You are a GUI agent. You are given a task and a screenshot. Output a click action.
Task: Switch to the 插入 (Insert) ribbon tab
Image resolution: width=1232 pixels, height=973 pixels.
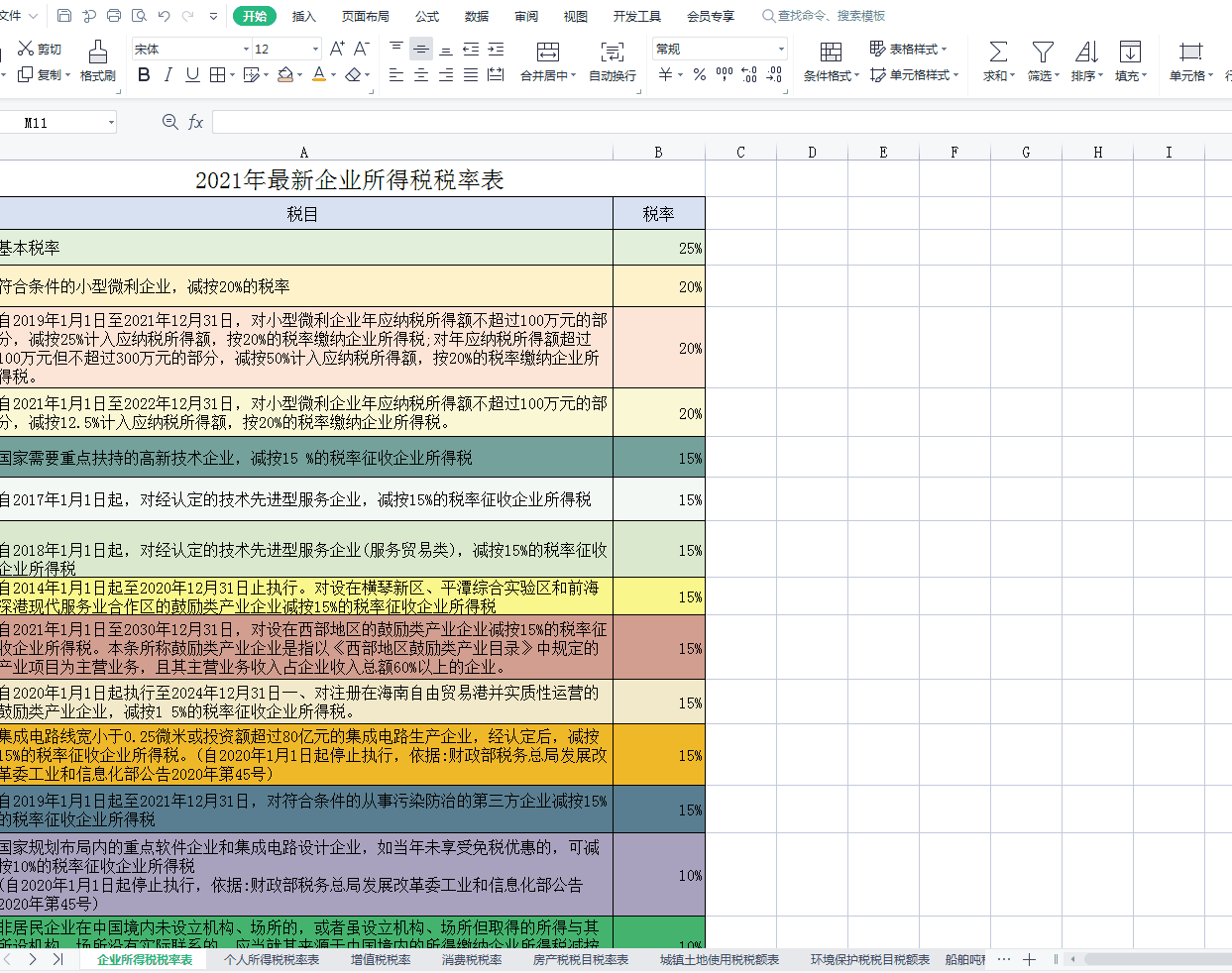click(x=303, y=16)
